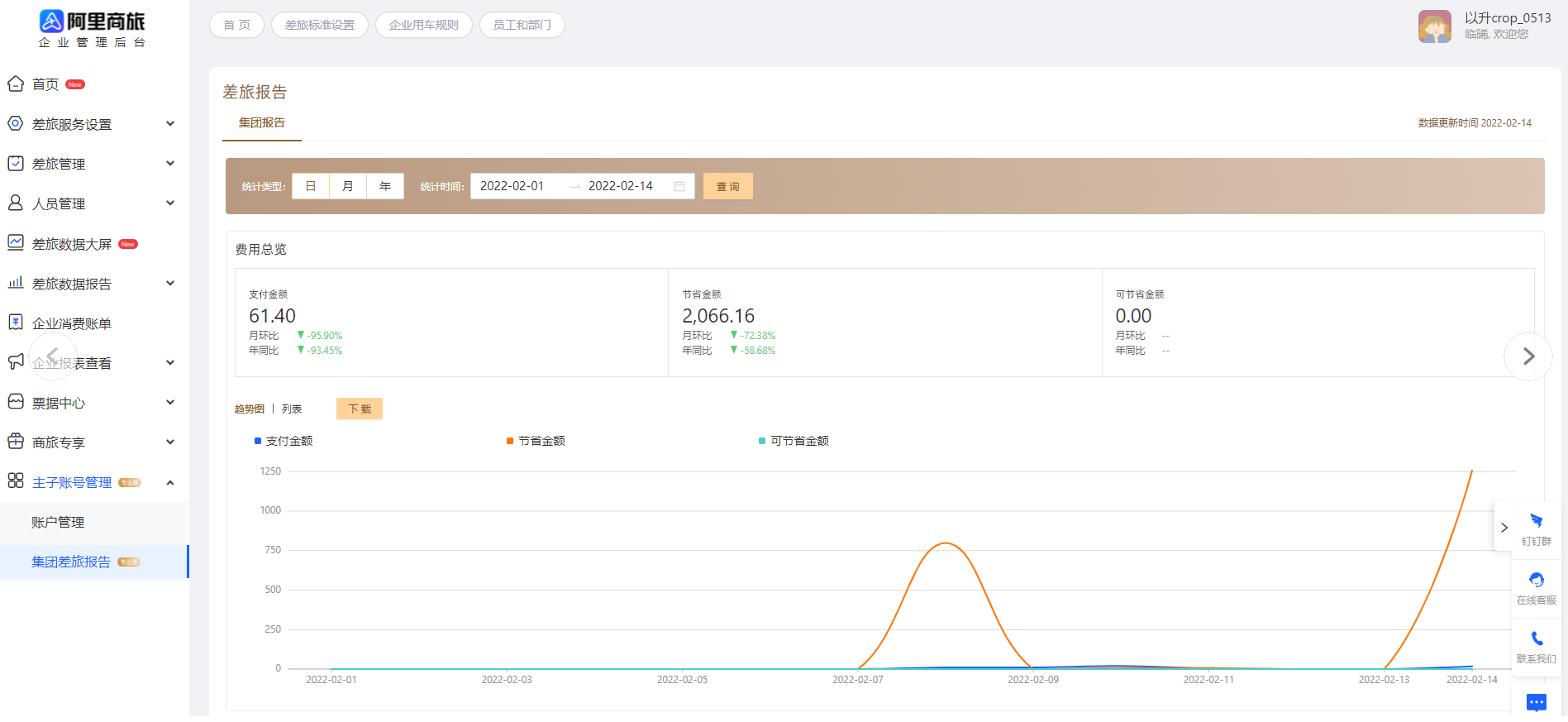Switch to 趋势图 view
The image size is (1568, 722).
pyautogui.click(x=250, y=409)
